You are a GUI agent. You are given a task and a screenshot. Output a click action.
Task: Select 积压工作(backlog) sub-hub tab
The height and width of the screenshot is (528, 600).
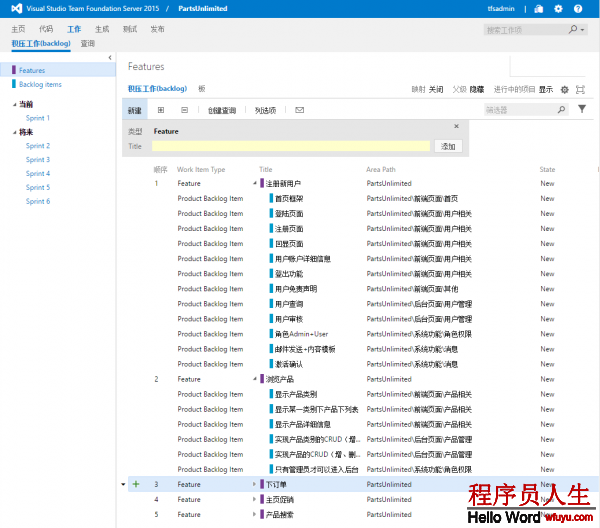[x=41, y=44]
